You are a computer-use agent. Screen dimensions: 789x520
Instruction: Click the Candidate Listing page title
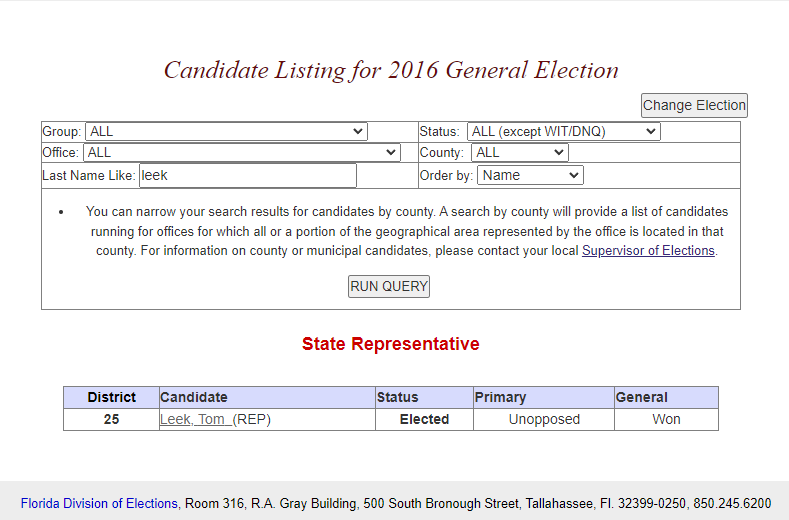[x=391, y=70]
